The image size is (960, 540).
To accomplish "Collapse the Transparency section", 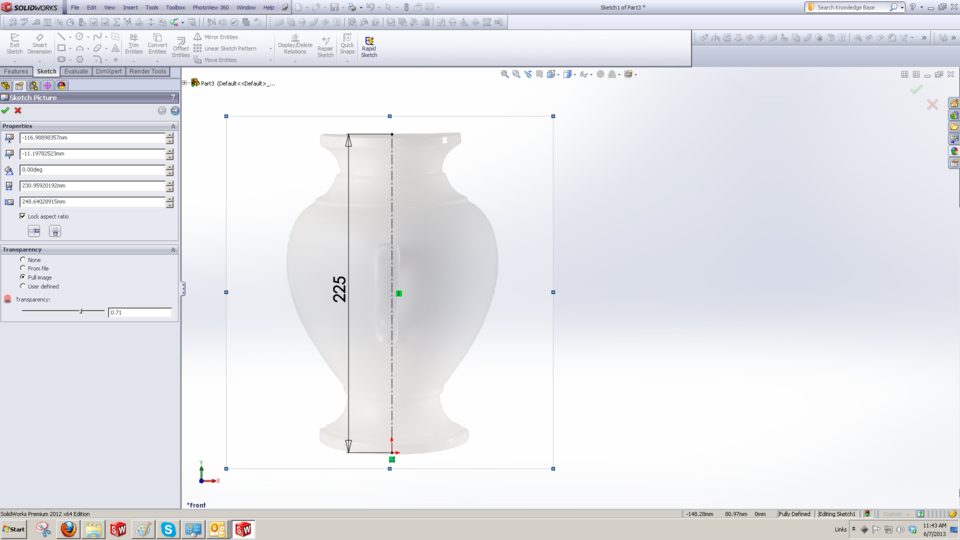I will pos(173,250).
